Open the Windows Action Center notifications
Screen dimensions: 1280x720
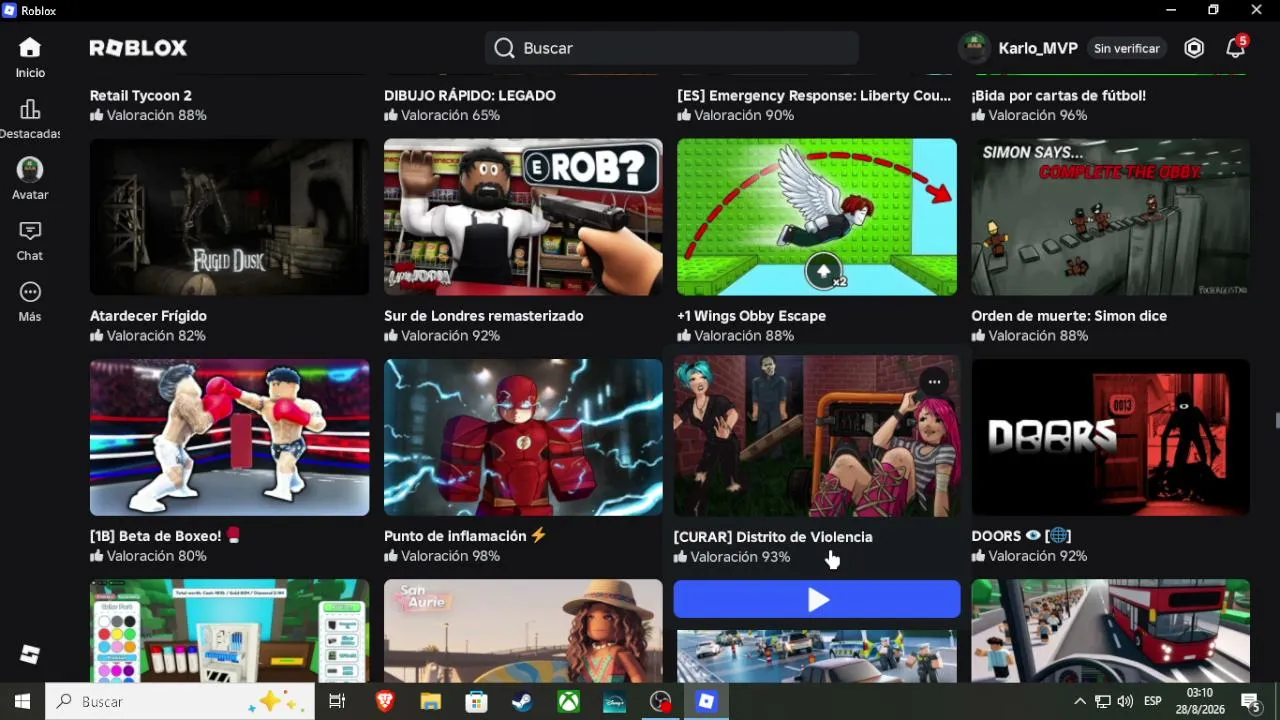[x=1249, y=702]
